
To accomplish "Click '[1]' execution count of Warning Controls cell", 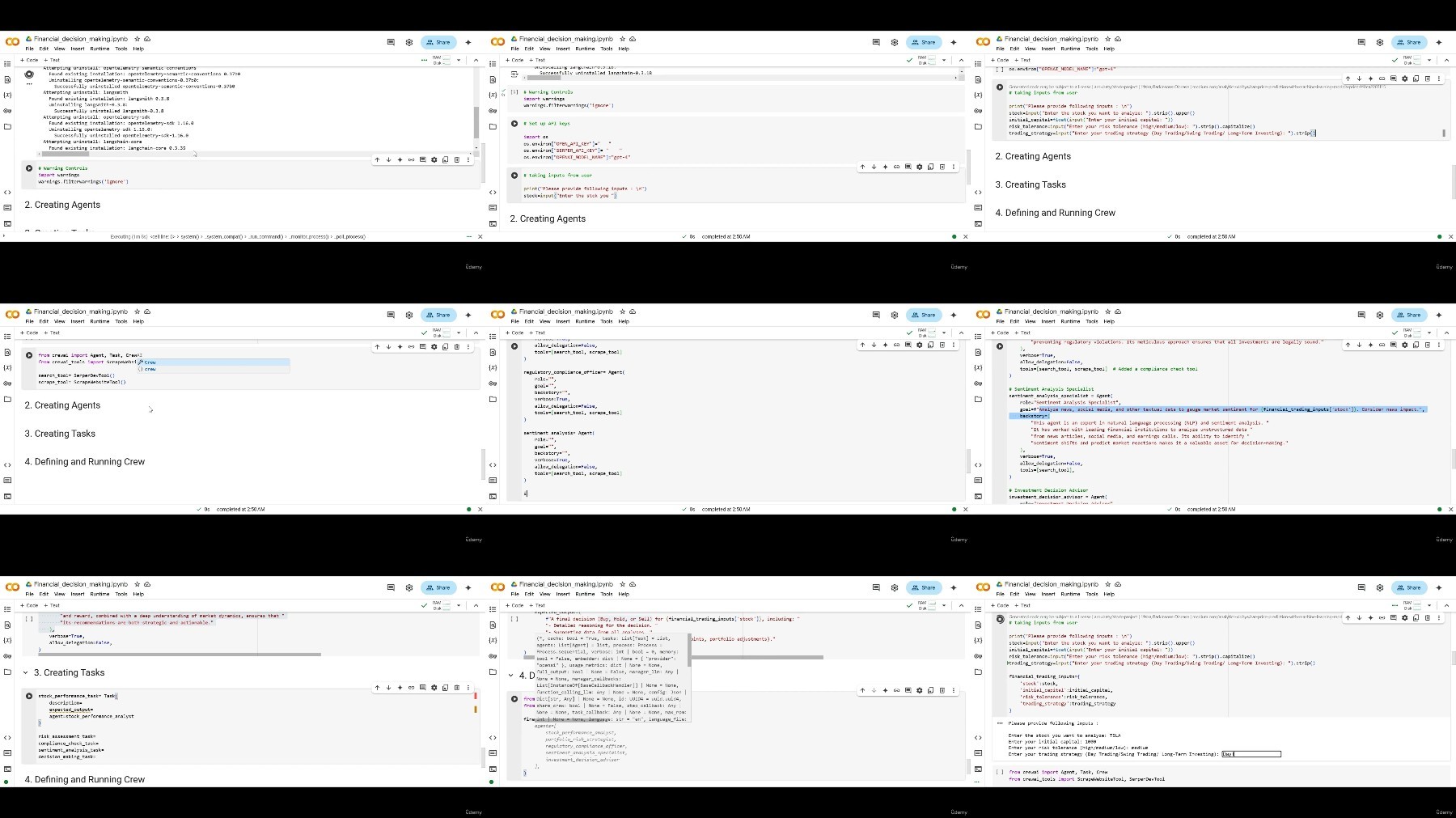I will (514, 92).
